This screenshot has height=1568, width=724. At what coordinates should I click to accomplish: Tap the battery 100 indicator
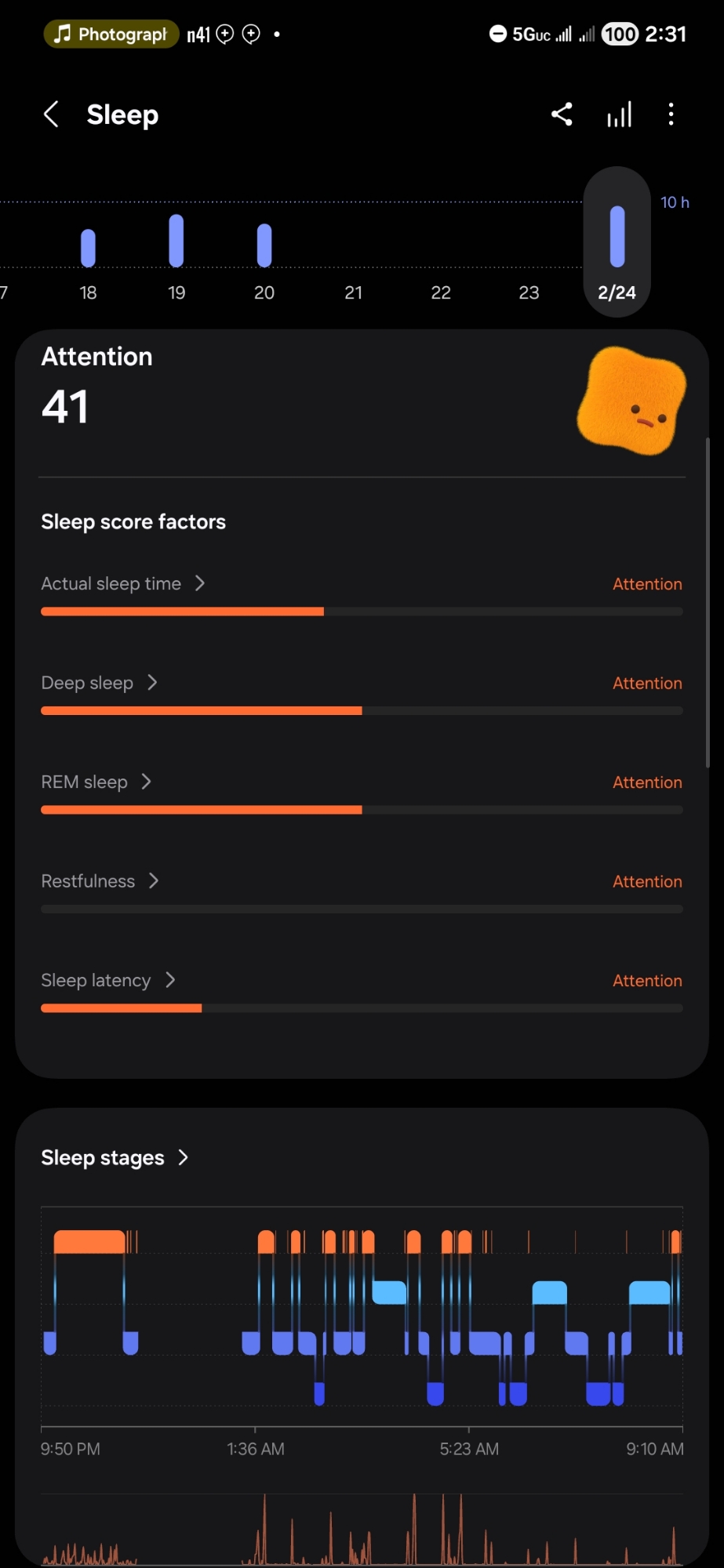(x=620, y=34)
